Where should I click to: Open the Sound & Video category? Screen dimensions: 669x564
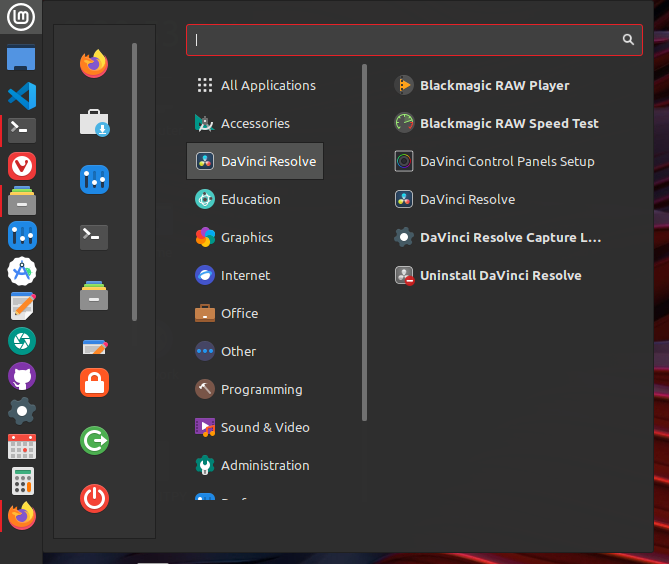[x=255, y=427]
